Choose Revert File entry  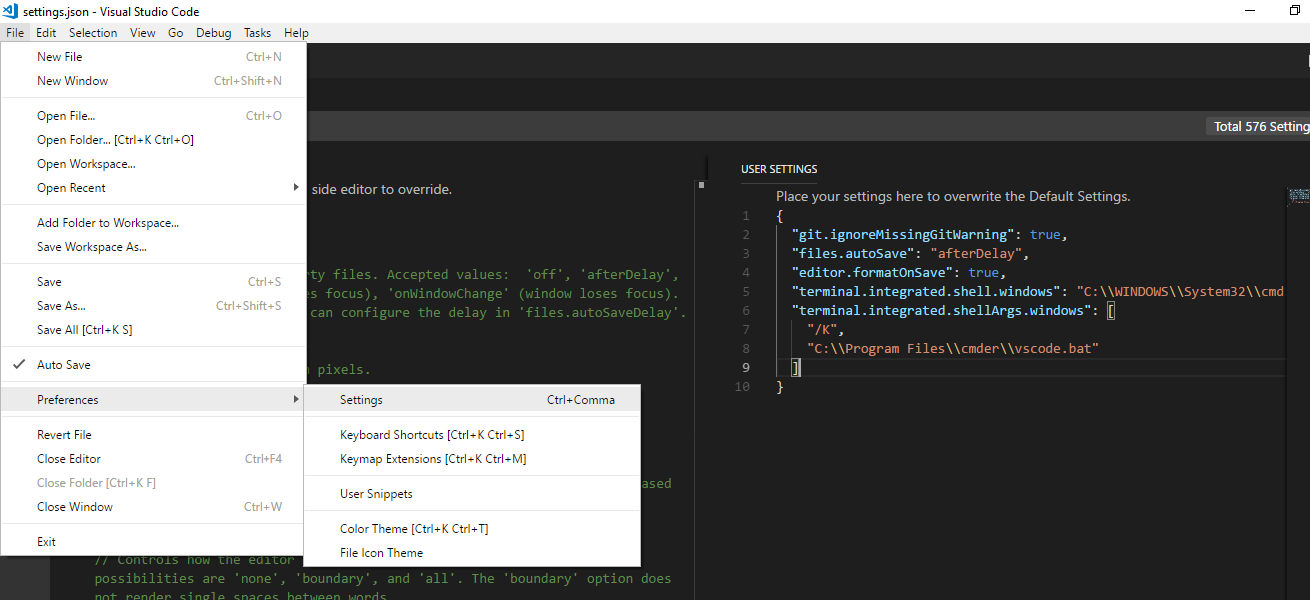tap(153, 435)
